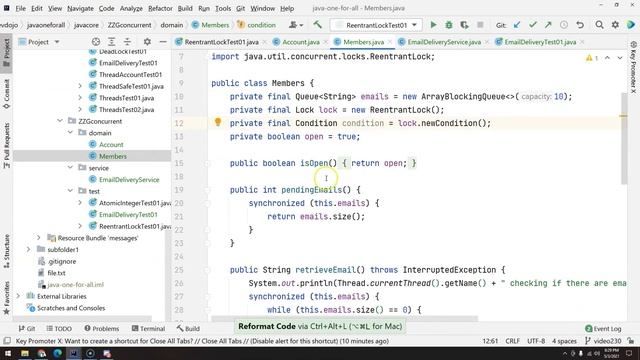Click the yellow intention lightbulb

(218, 122)
